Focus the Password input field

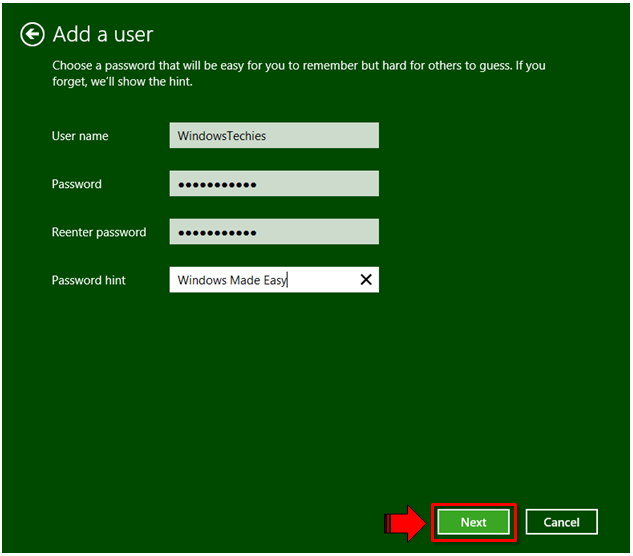274,184
